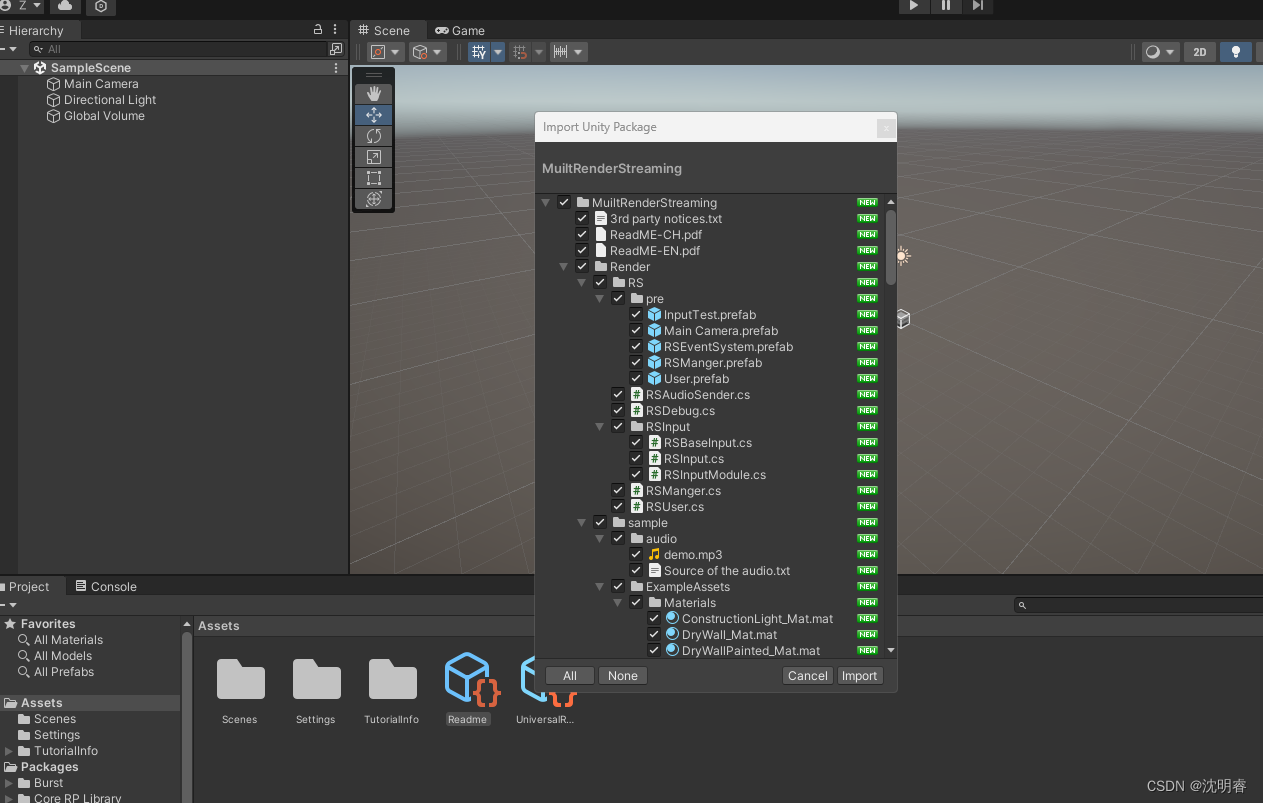The image size is (1263, 803).
Task: Collapse MuiltRenderStreaming root folder
Action: (x=546, y=203)
